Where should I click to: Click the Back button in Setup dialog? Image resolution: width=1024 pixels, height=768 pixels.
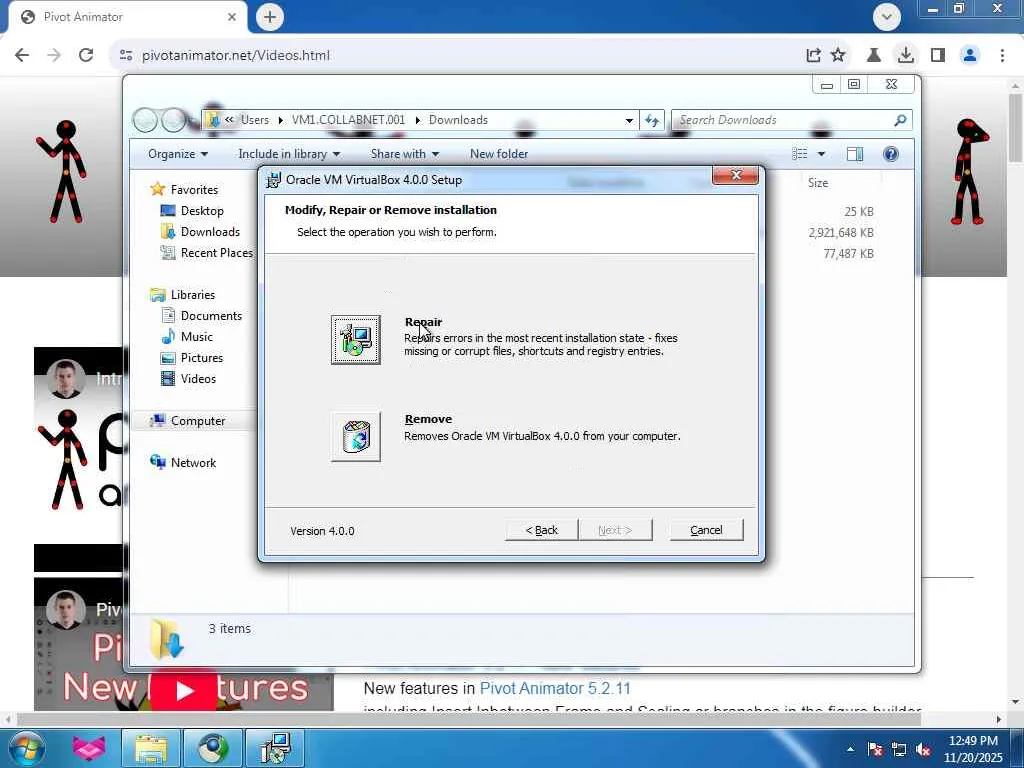[x=541, y=530]
